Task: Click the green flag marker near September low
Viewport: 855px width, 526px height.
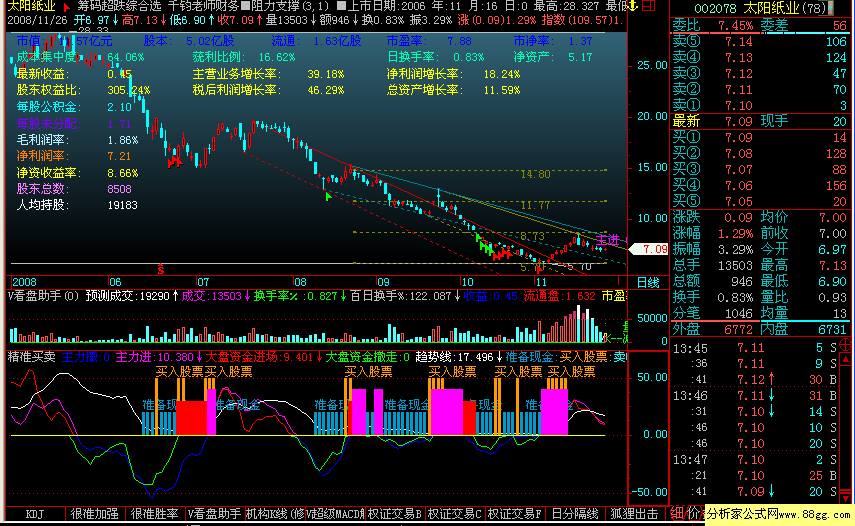Action: 328,196
